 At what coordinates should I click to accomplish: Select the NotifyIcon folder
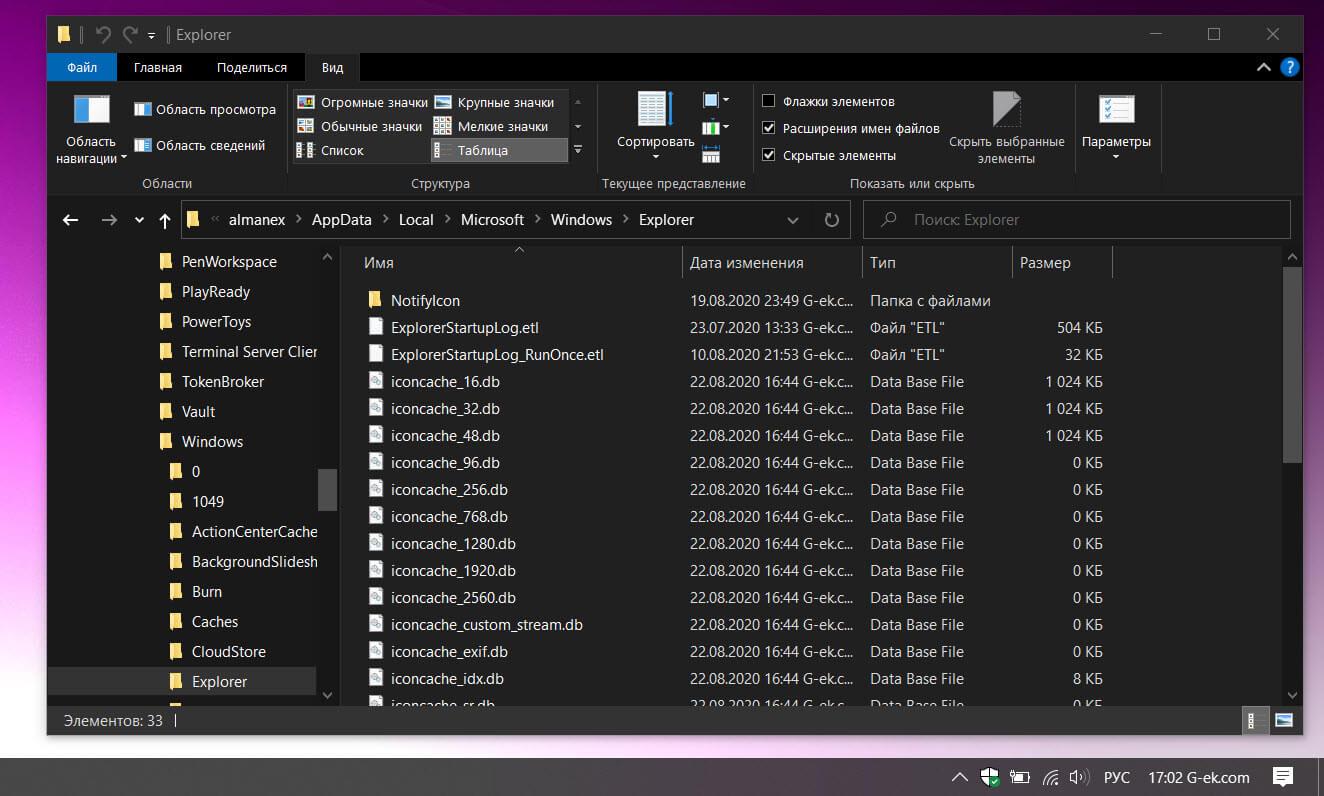[x=425, y=300]
